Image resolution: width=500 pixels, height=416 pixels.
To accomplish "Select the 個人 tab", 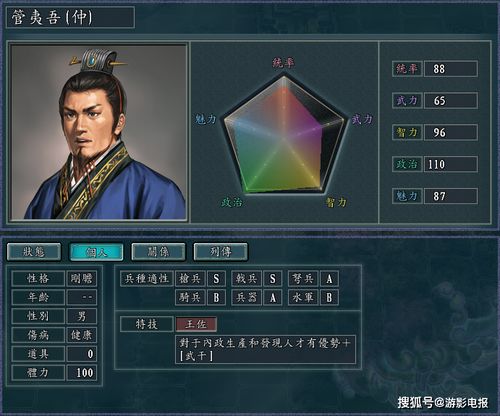I will pyautogui.click(x=96, y=252).
